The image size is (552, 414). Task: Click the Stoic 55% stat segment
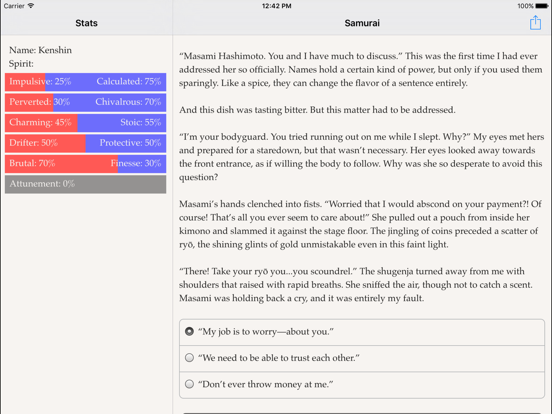point(122,123)
